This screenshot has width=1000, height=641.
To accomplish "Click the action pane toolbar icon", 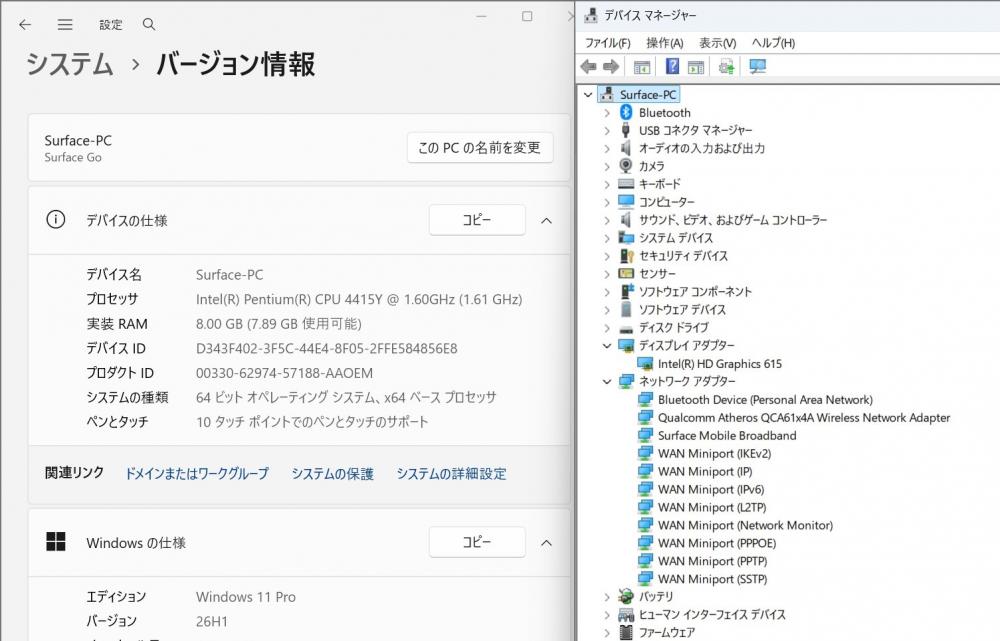I will pyautogui.click(x=696, y=66).
